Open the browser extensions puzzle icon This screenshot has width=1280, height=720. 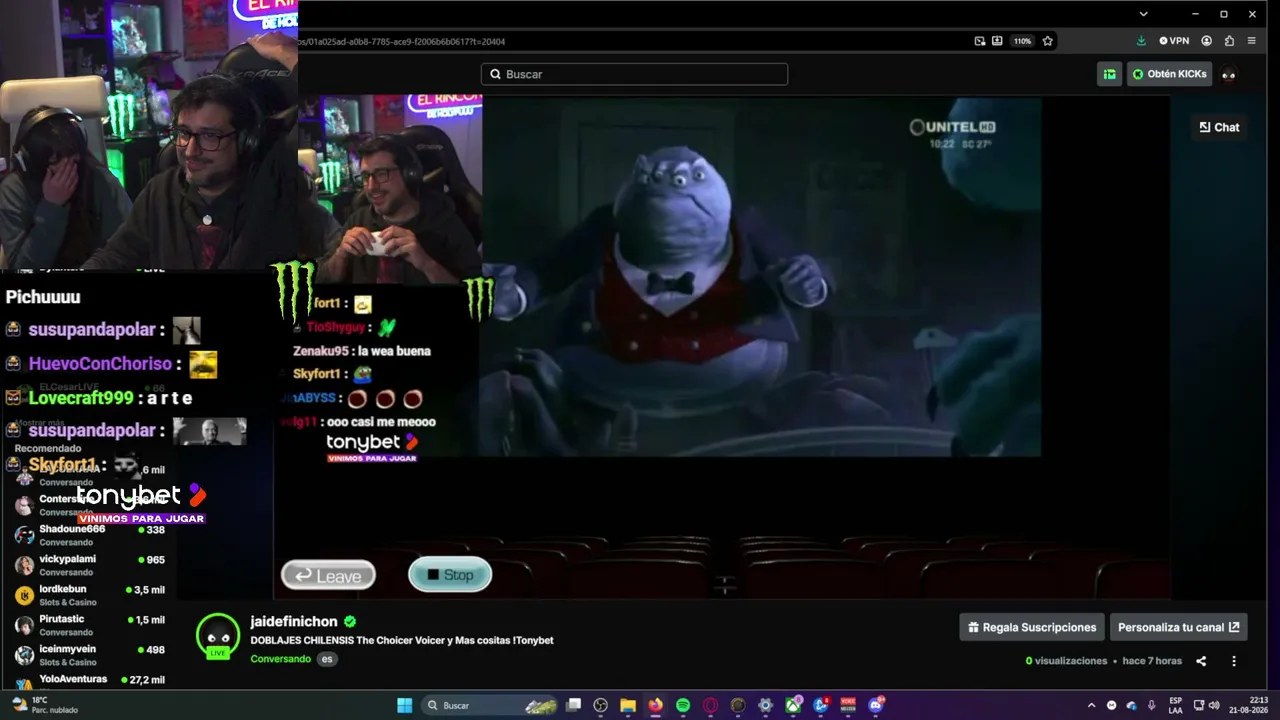click(x=1229, y=41)
